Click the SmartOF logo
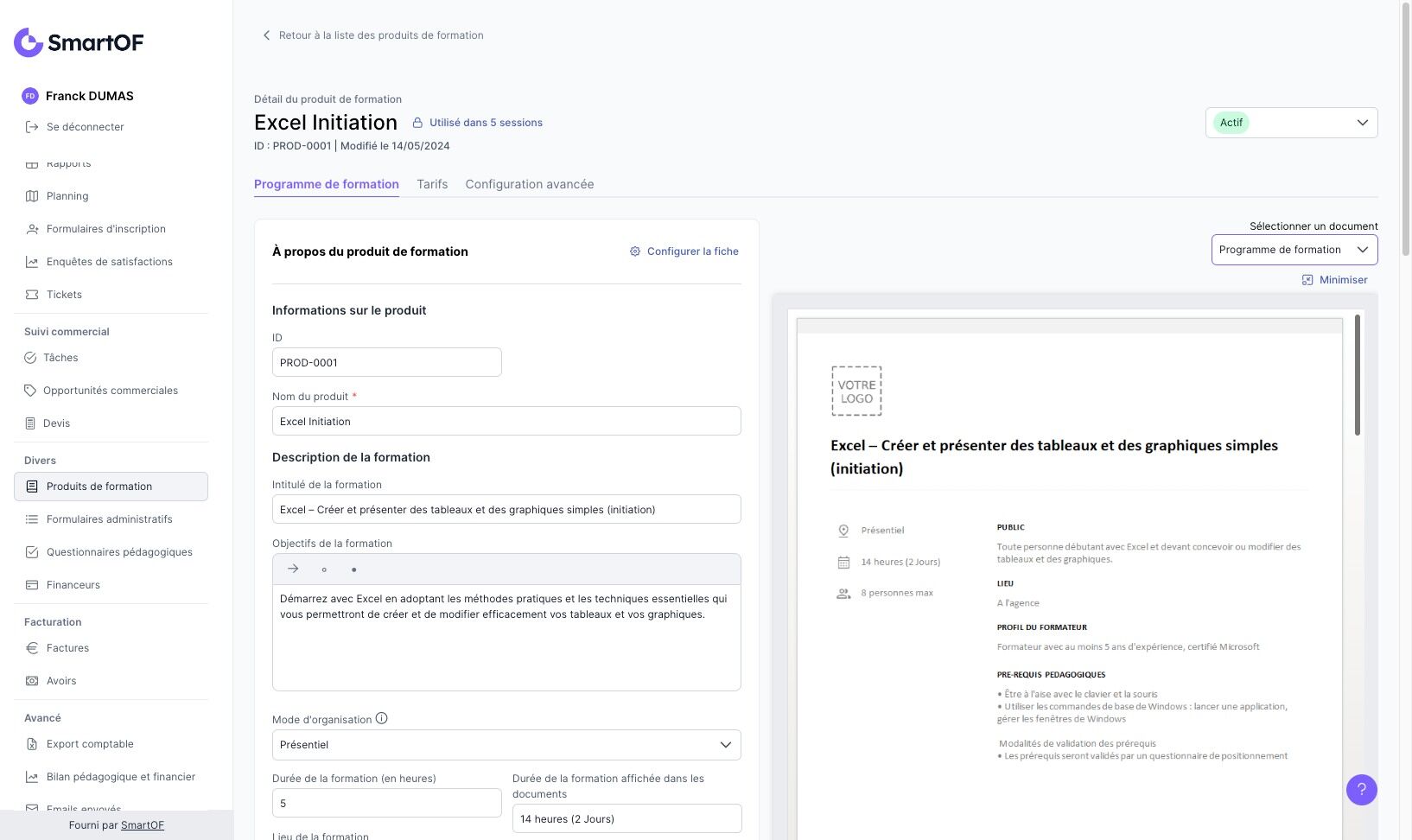The image size is (1412, 840). (x=79, y=42)
